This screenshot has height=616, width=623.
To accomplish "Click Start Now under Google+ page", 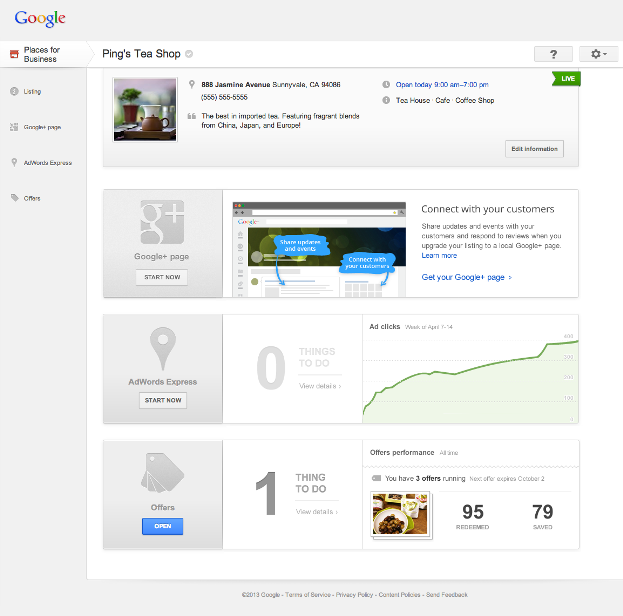I will pyautogui.click(x=162, y=277).
